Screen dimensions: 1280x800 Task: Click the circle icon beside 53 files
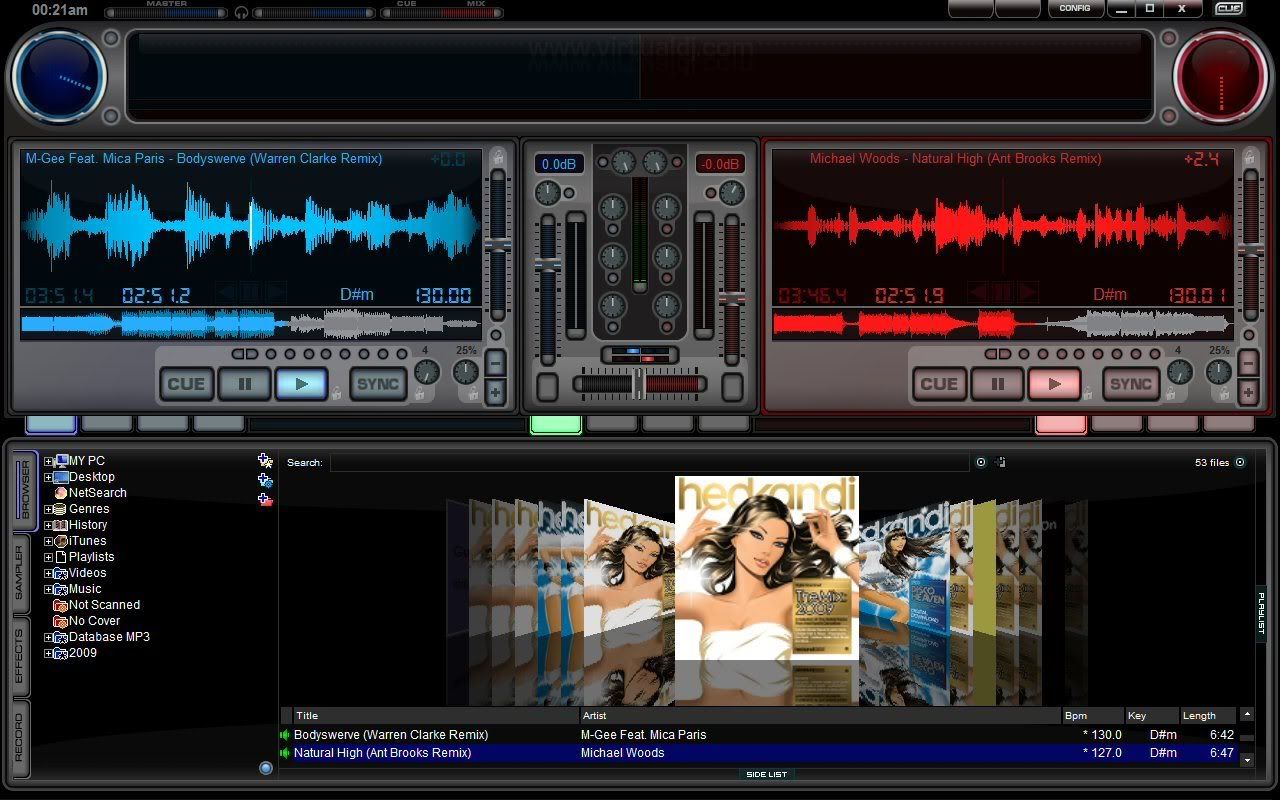1240,462
